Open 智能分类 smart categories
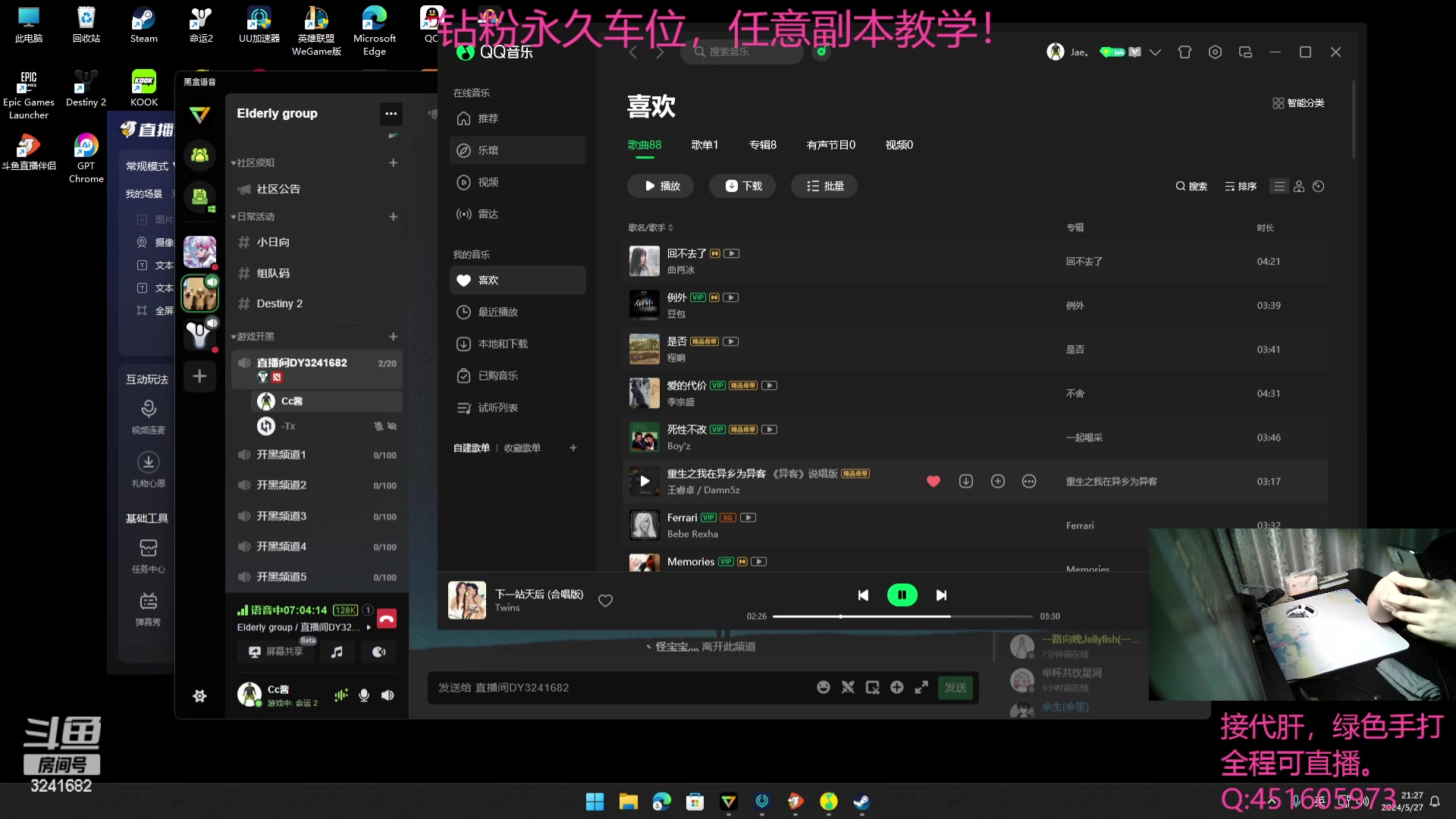The width and height of the screenshot is (1456, 819). pyautogui.click(x=1298, y=103)
